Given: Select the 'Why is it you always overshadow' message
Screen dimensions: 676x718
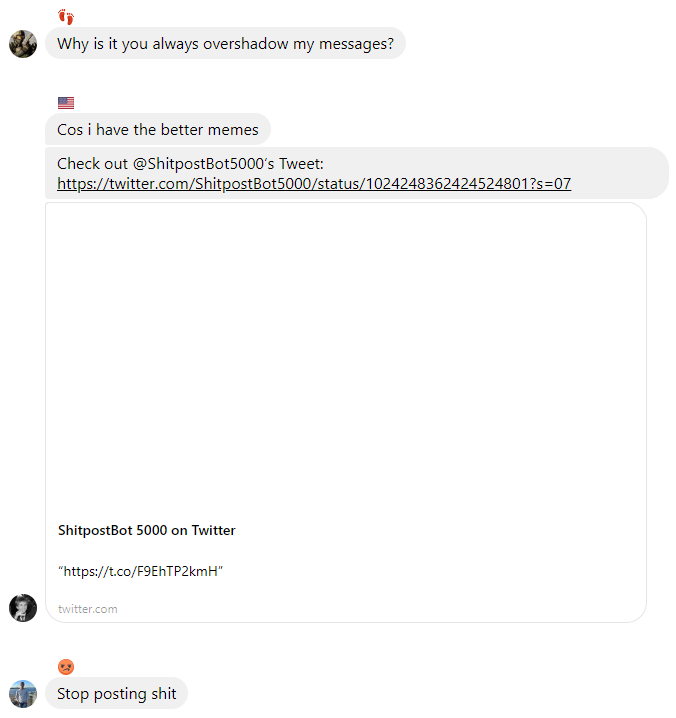Looking at the screenshot, I should click(225, 44).
